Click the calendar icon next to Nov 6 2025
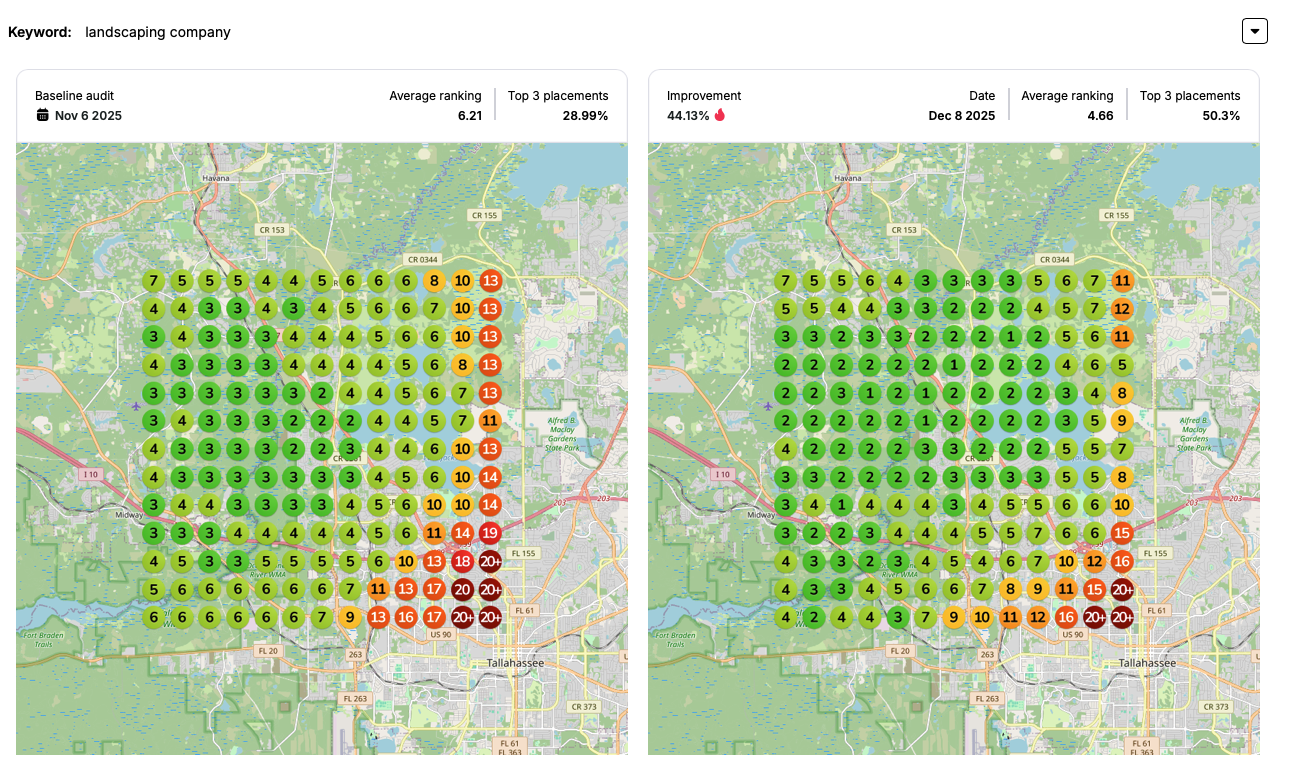1290x773 pixels. (x=43, y=115)
